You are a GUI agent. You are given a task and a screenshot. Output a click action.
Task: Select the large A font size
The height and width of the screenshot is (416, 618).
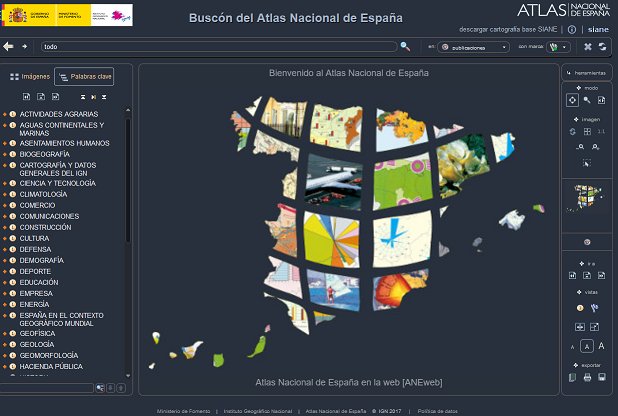tap(601, 346)
